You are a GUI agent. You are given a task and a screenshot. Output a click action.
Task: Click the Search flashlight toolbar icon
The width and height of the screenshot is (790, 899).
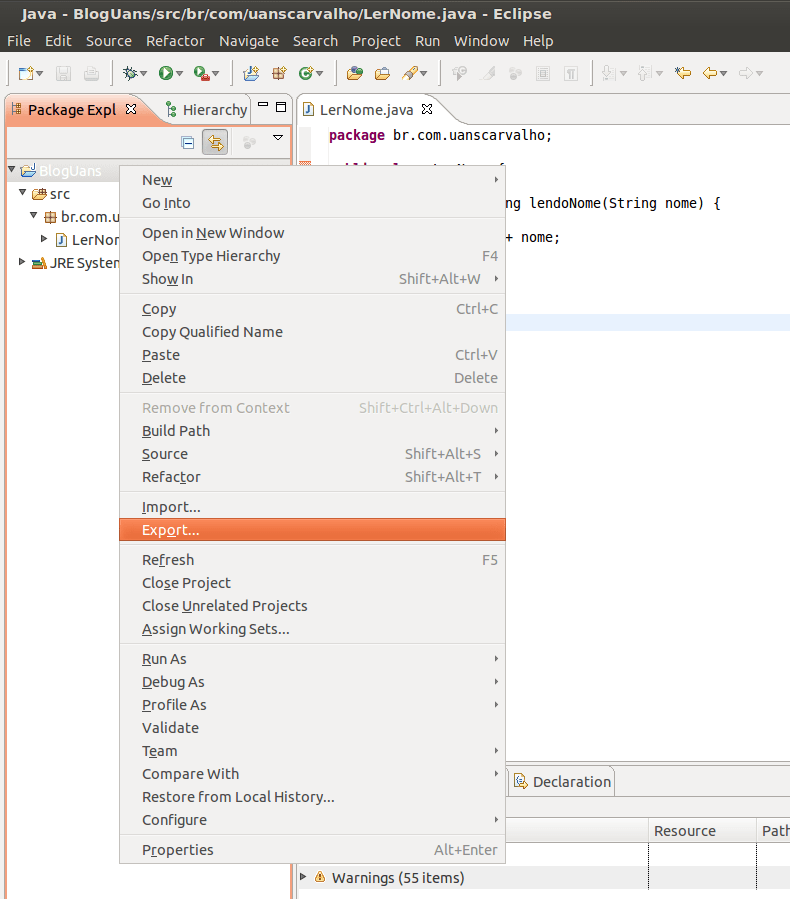point(410,73)
